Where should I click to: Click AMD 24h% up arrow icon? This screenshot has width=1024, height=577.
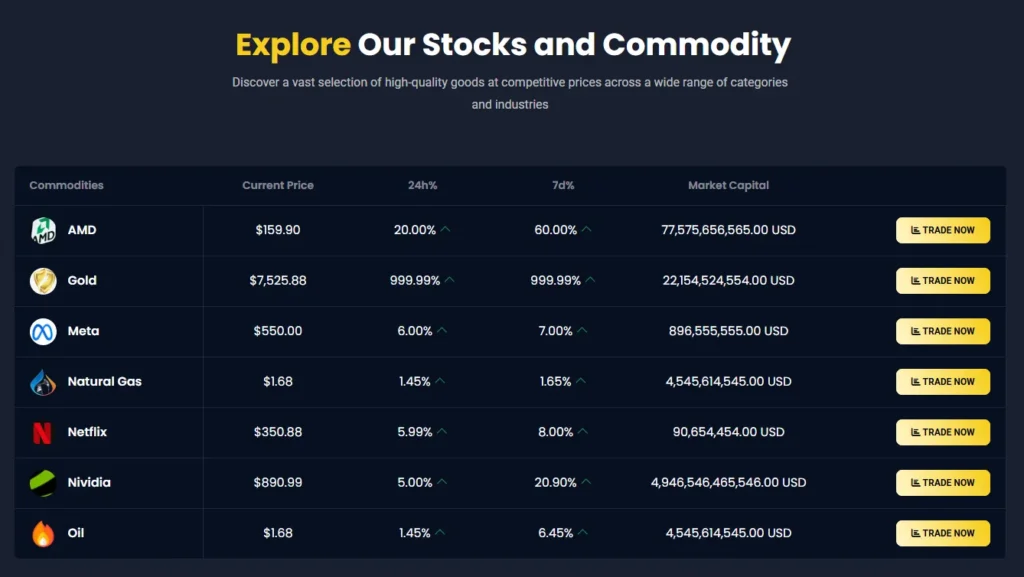[x=446, y=230]
